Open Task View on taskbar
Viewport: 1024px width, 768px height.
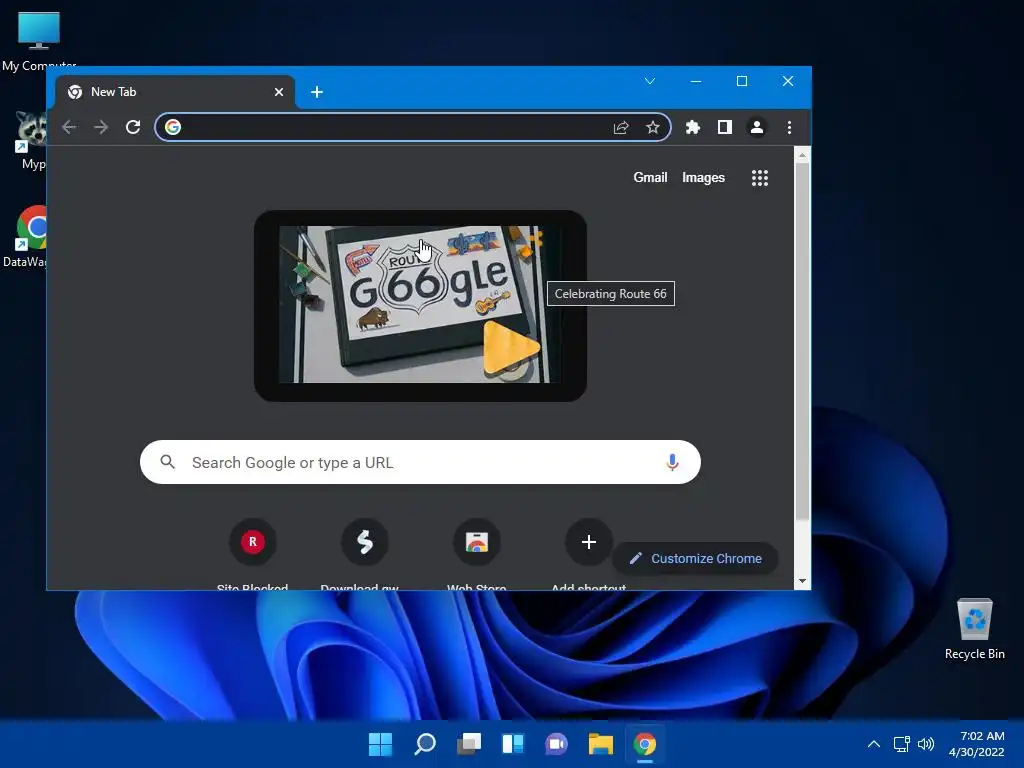[x=469, y=744]
